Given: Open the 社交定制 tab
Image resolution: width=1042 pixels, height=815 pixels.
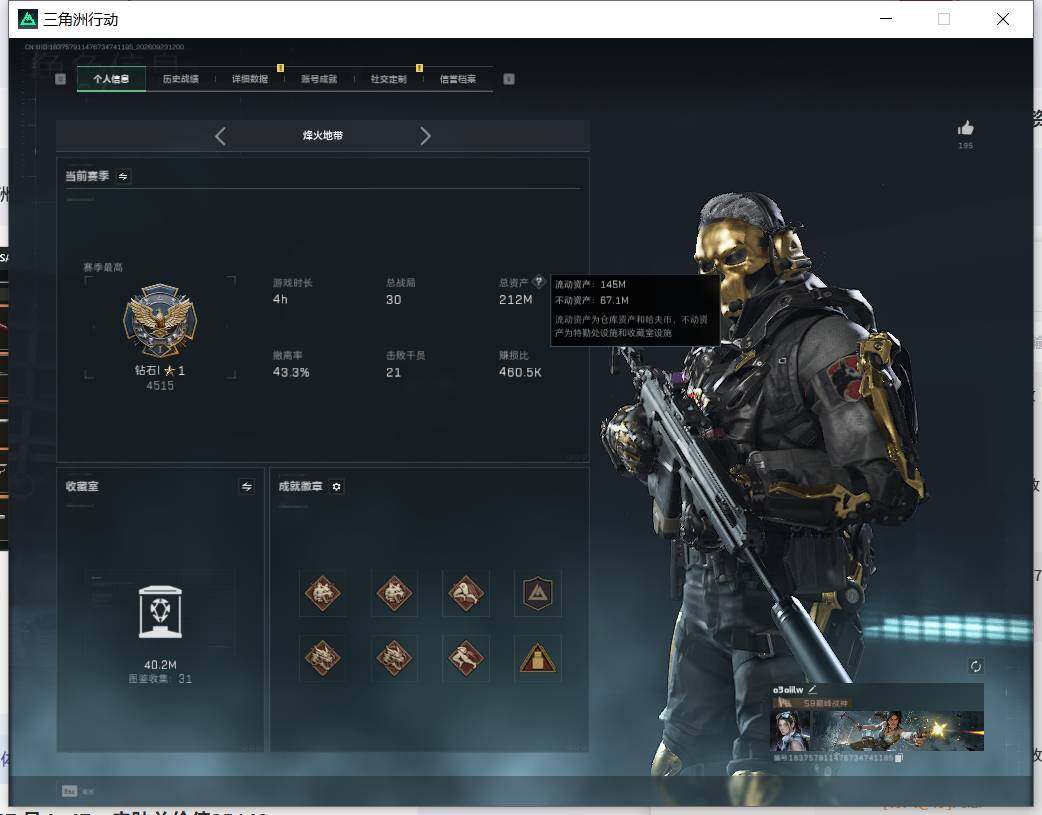Looking at the screenshot, I should (x=389, y=79).
